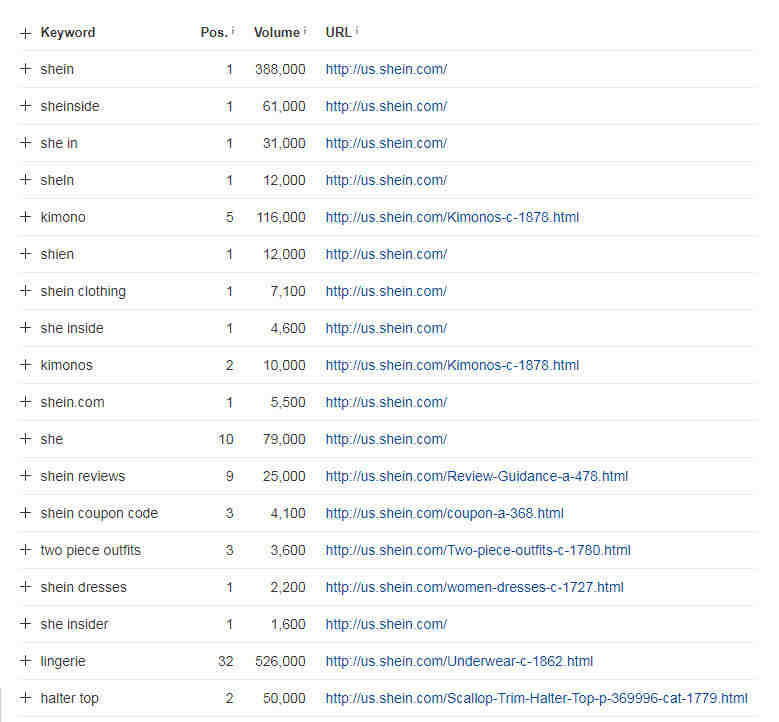The image size is (779, 722).
Task: Sort by the Keyword column header
Action: point(68,32)
